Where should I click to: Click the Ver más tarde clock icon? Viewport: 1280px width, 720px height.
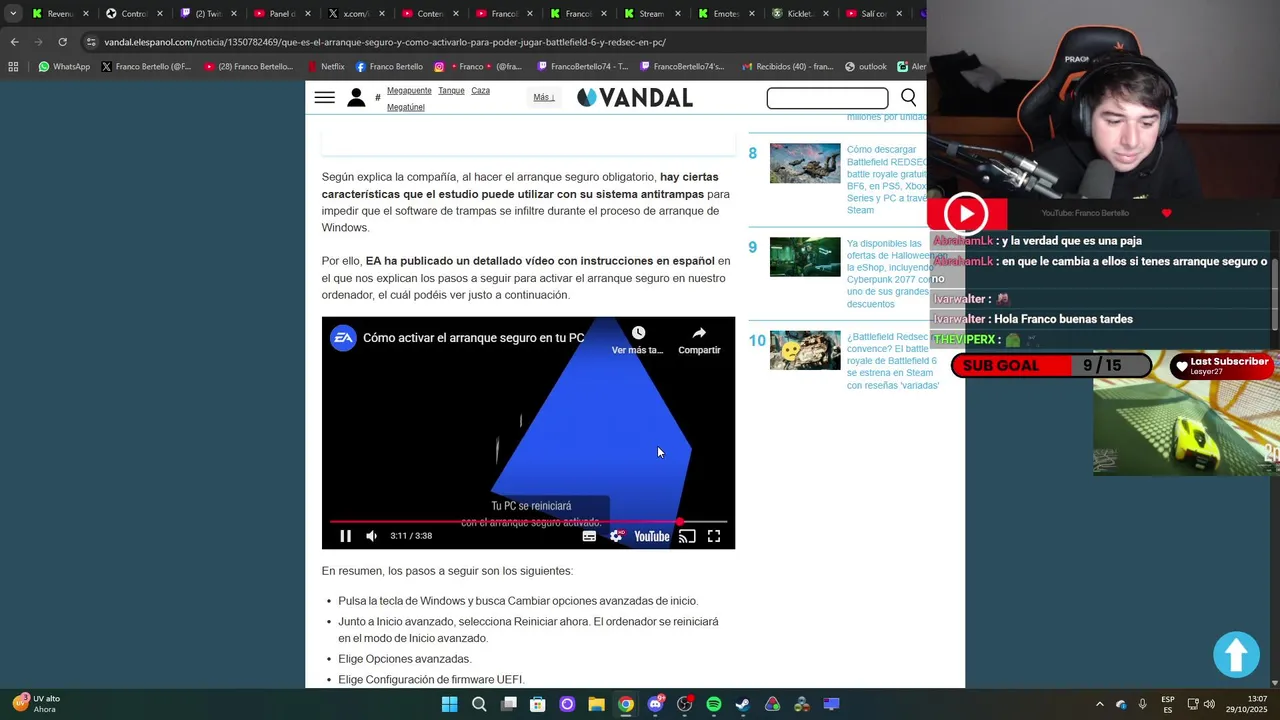(638, 333)
